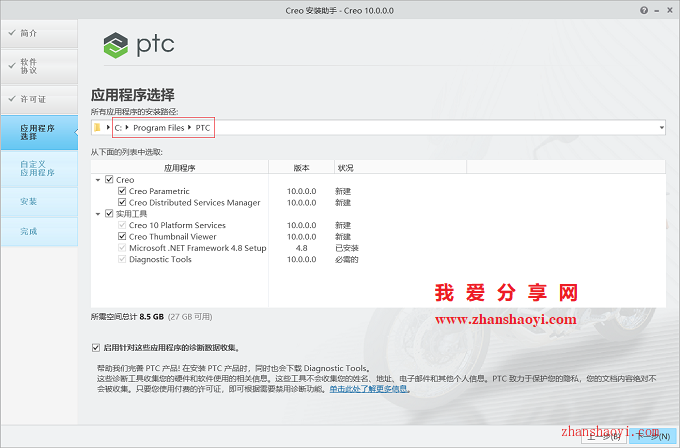Select Creo Thumbnail Viewer label
This screenshot has width=680, height=448.
tap(173, 236)
